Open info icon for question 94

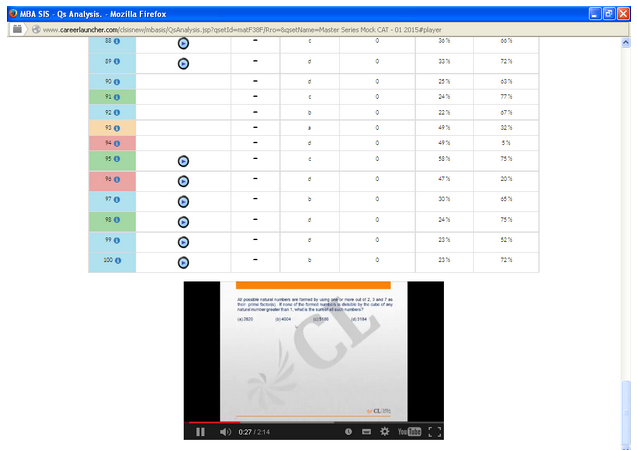click(x=117, y=143)
